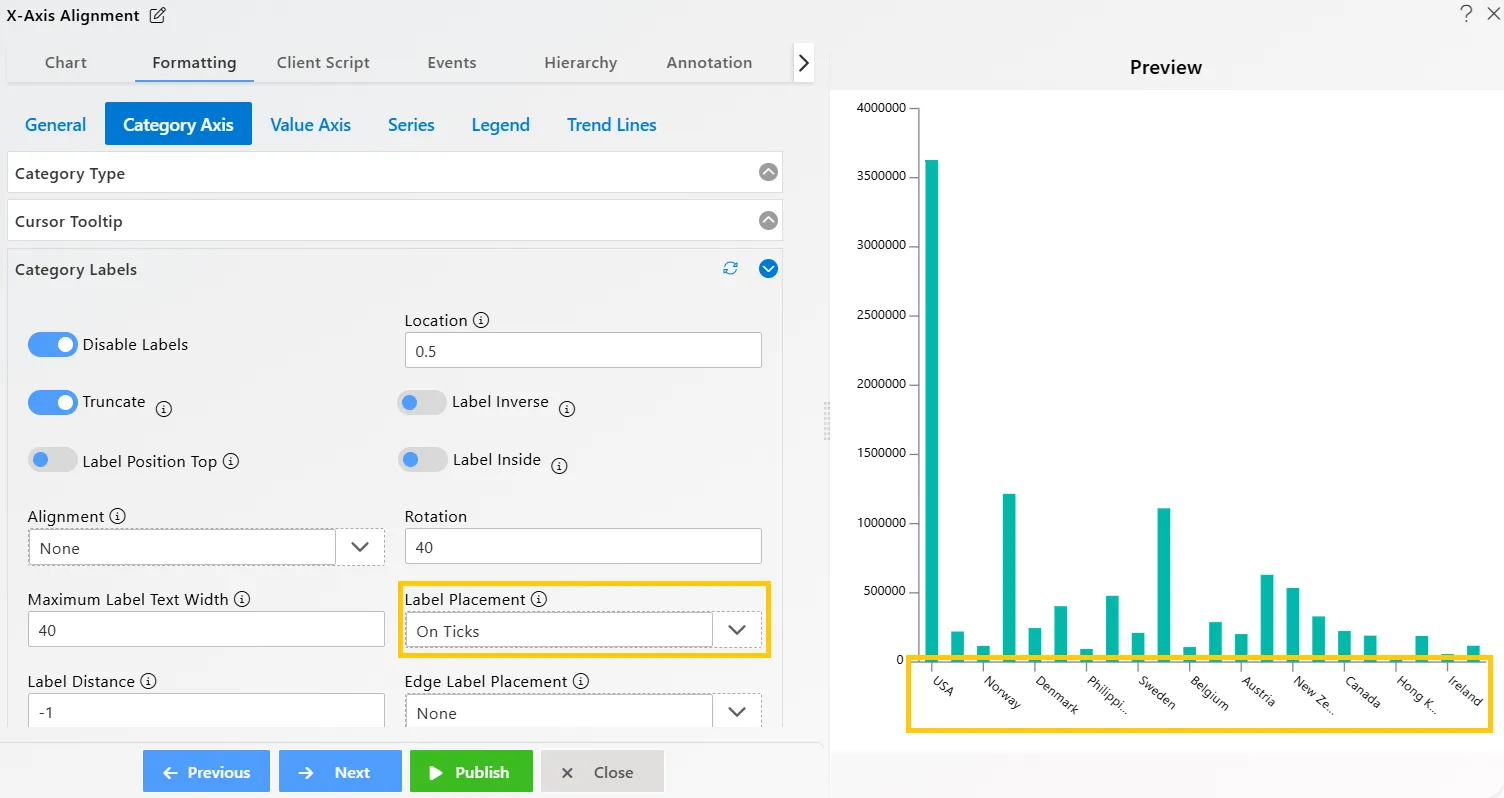This screenshot has height=798, width=1504.
Task: Click the Rotation input field
Action: (x=583, y=547)
